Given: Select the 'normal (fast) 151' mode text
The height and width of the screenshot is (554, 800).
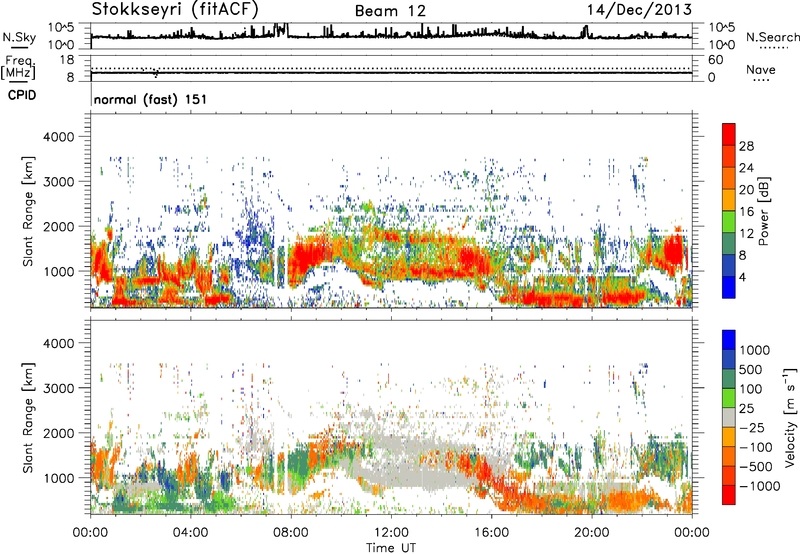Looking at the screenshot, I should point(151,99).
